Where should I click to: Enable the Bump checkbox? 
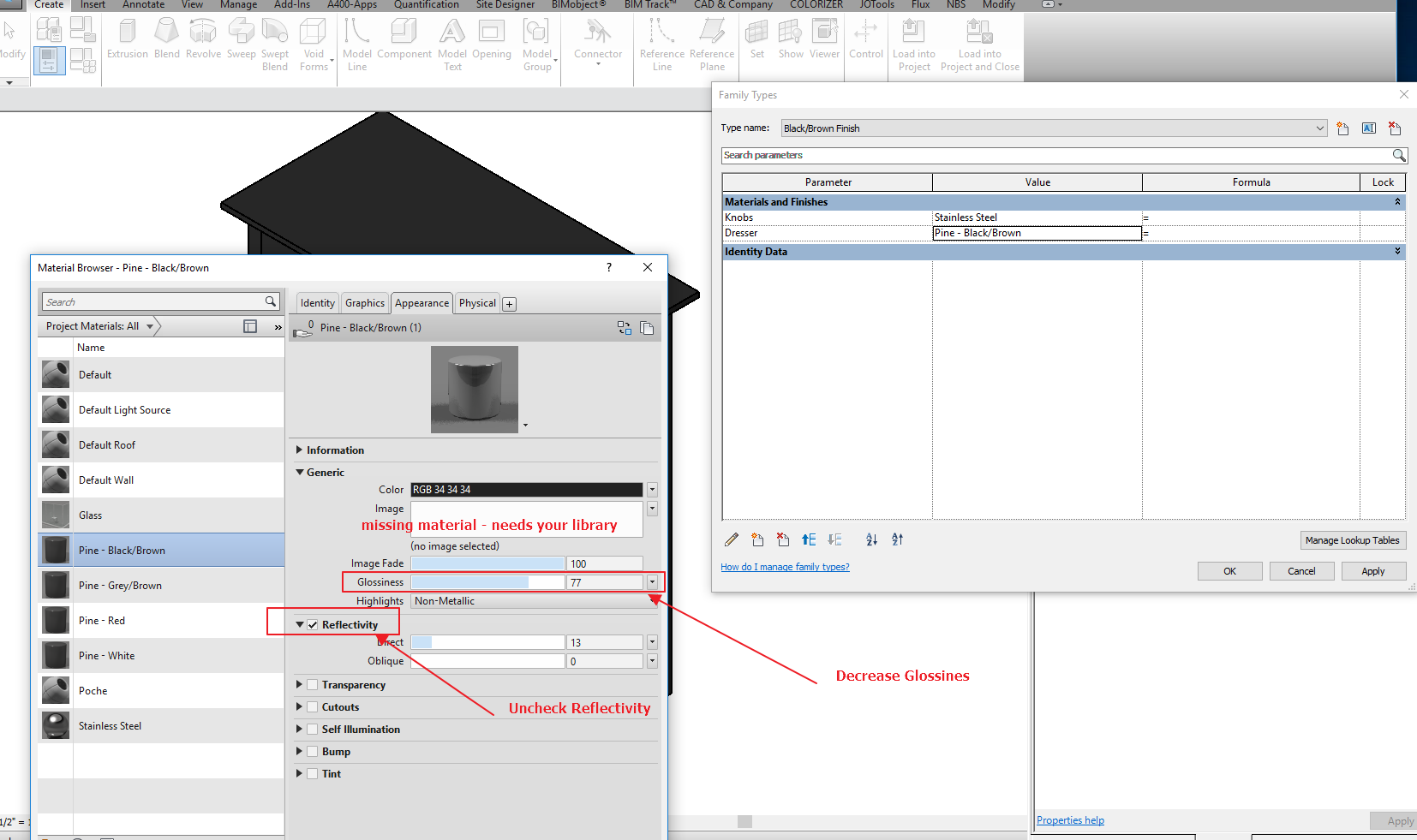point(313,752)
